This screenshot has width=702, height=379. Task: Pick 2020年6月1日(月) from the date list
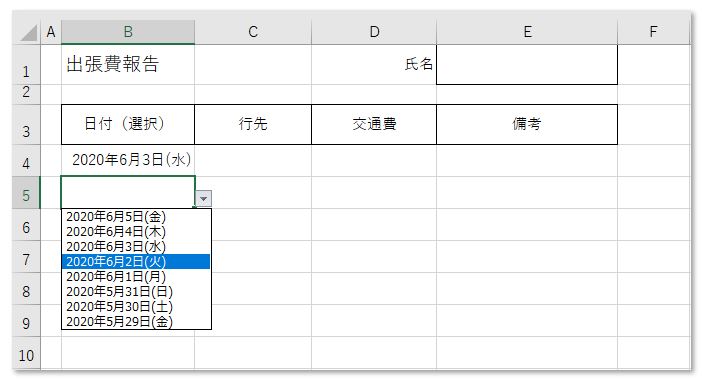pos(136,277)
